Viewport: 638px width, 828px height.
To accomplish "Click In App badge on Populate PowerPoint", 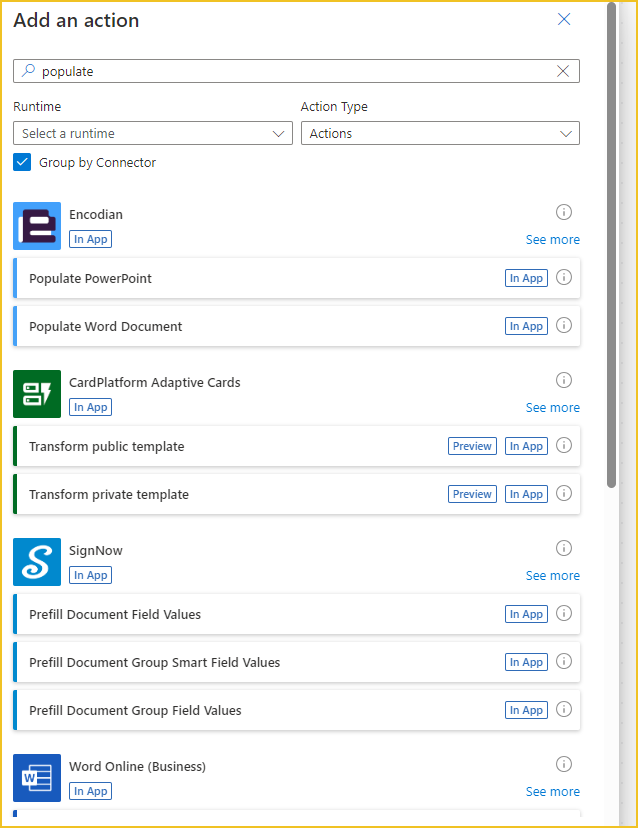I will [x=526, y=278].
